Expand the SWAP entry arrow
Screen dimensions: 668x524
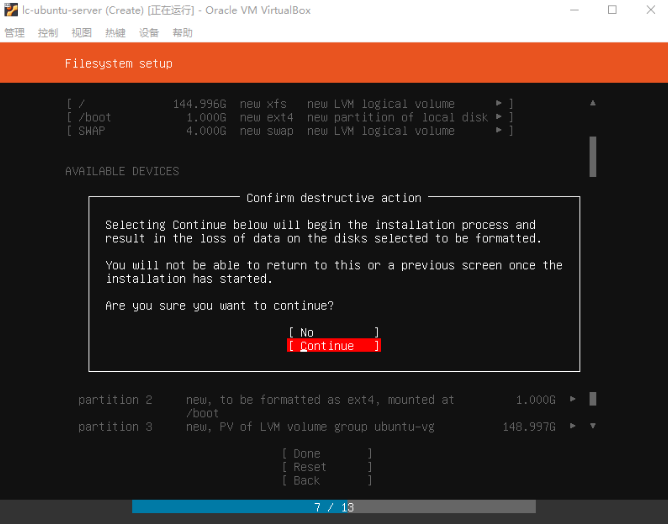[498, 130]
